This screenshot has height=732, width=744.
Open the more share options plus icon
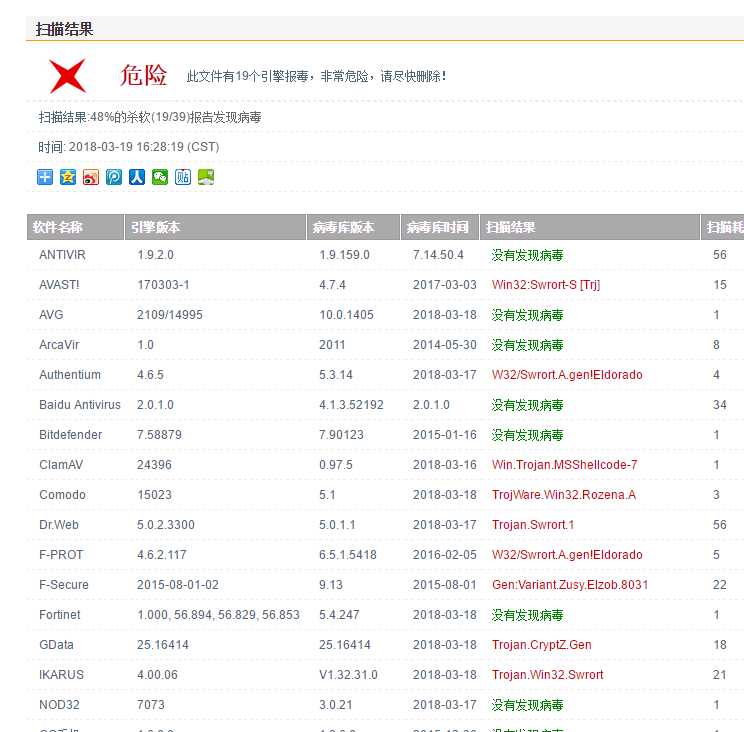[x=45, y=177]
